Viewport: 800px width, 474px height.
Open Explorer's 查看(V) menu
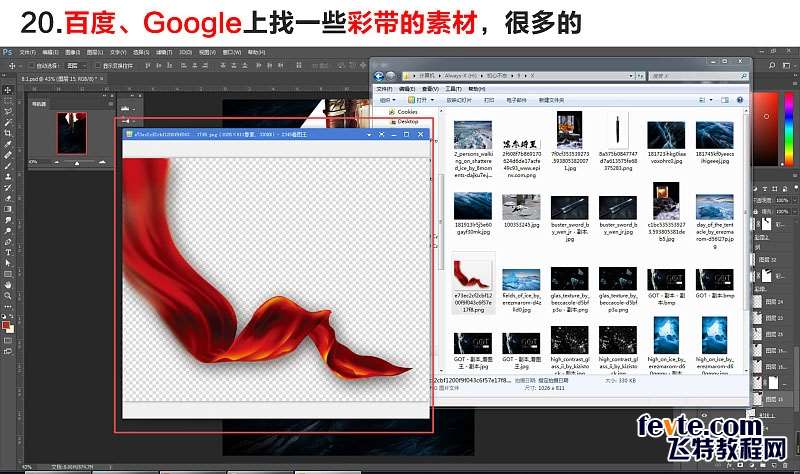click(430, 89)
